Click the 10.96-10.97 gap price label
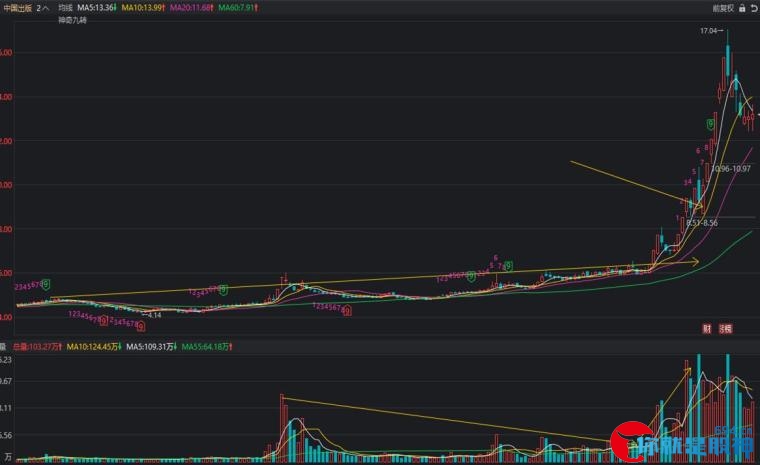Screen dimensions: 760x465 coord(731,169)
